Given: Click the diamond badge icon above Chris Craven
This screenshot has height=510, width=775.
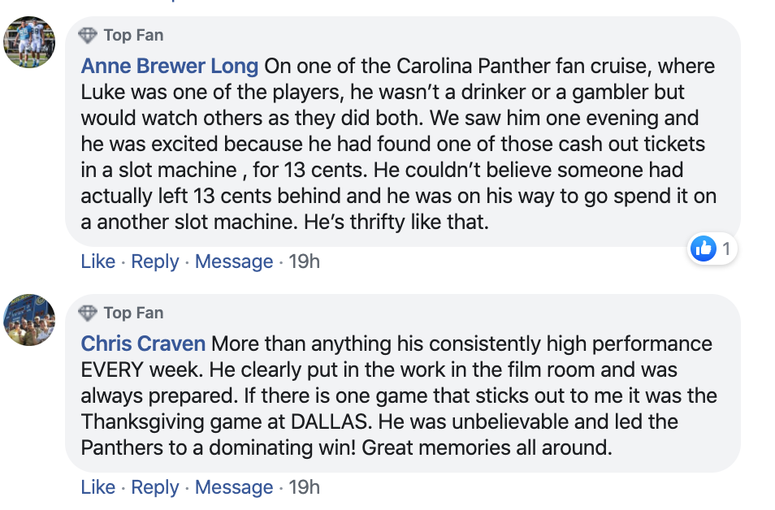Looking at the screenshot, I should click(x=88, y=313).
